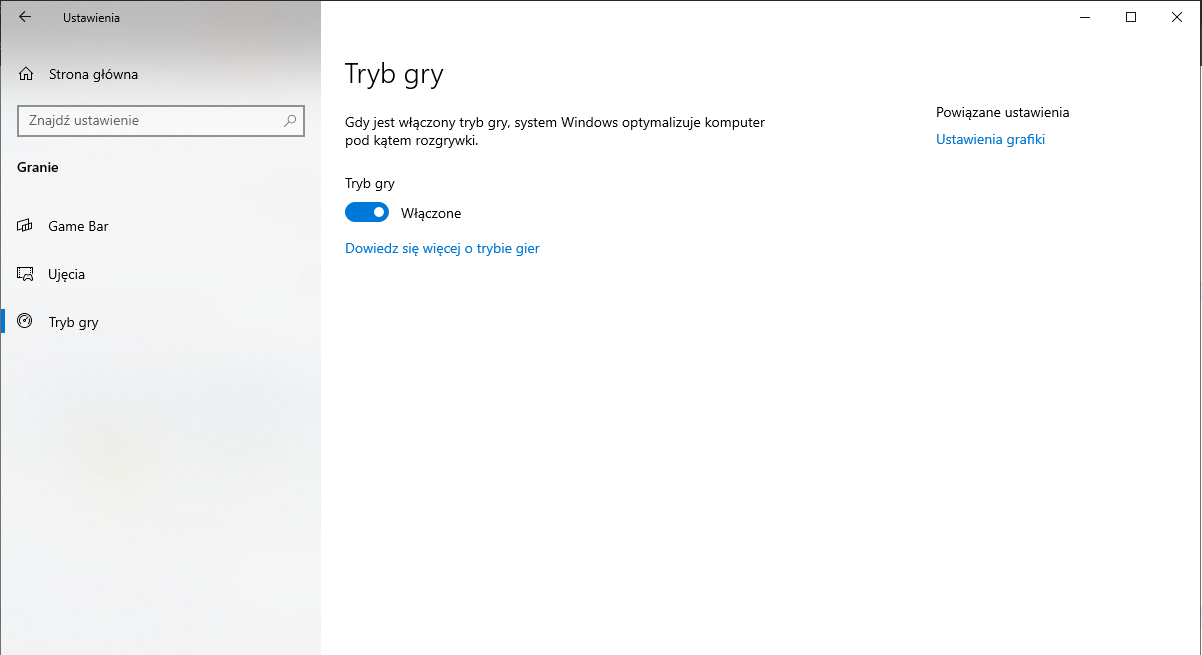This screenshot has width=1202, height=655.
Task: Go back using the back arrow
Action: [x=25, y=17]
